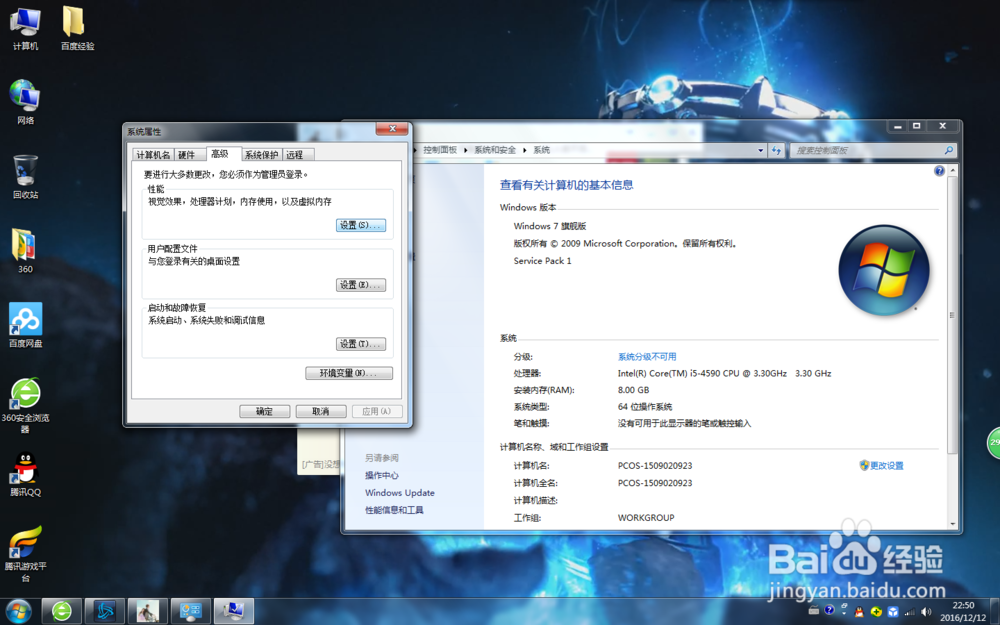Switch to the Control Panel taskbar button
1000x625 pixels.
[191, 612]
